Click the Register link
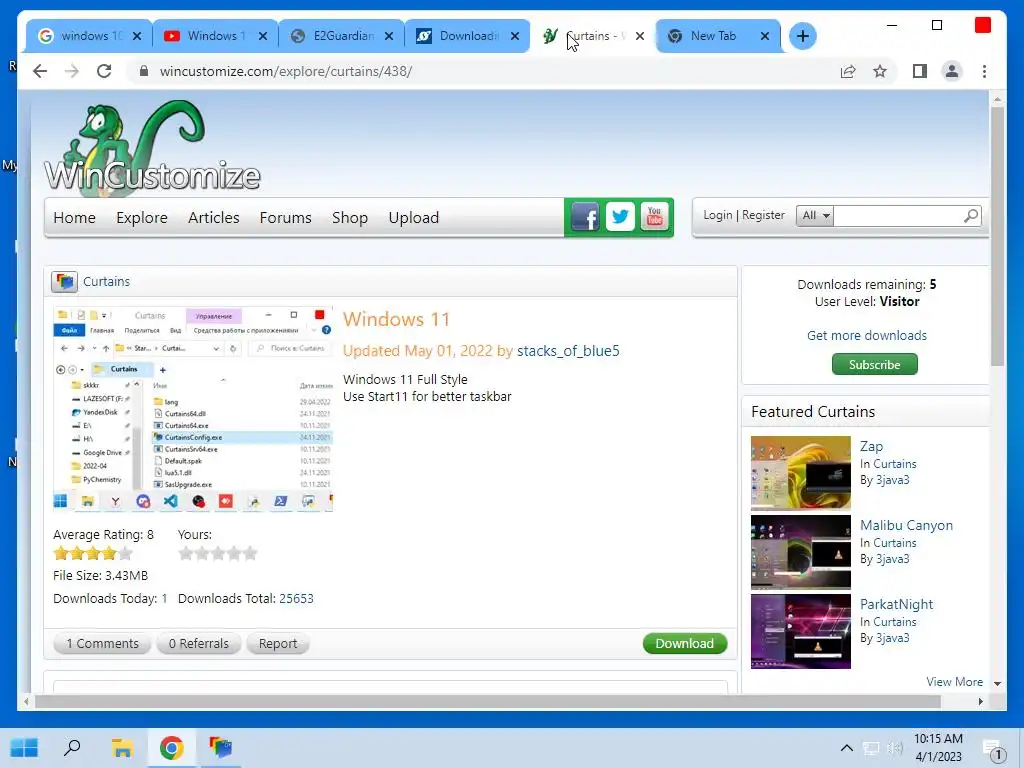Image resolution: width=1024 pixels, height=768 pixels. [763, 215]
